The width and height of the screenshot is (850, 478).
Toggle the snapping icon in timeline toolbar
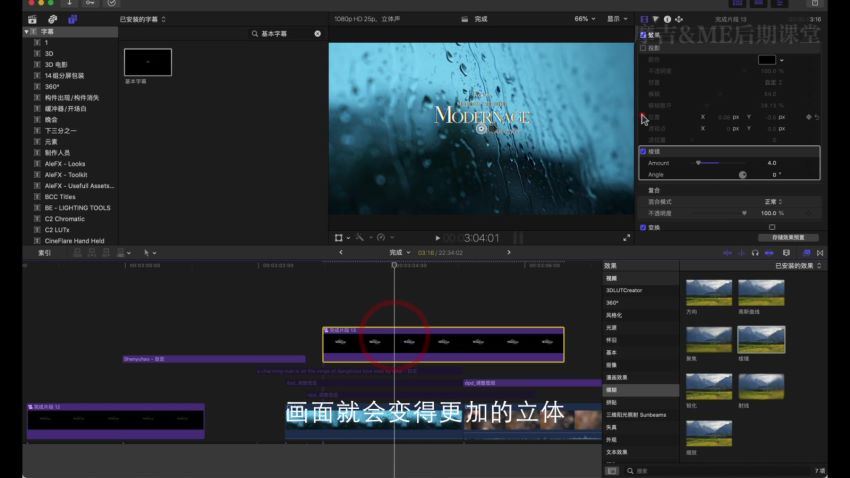click(769, 253)
